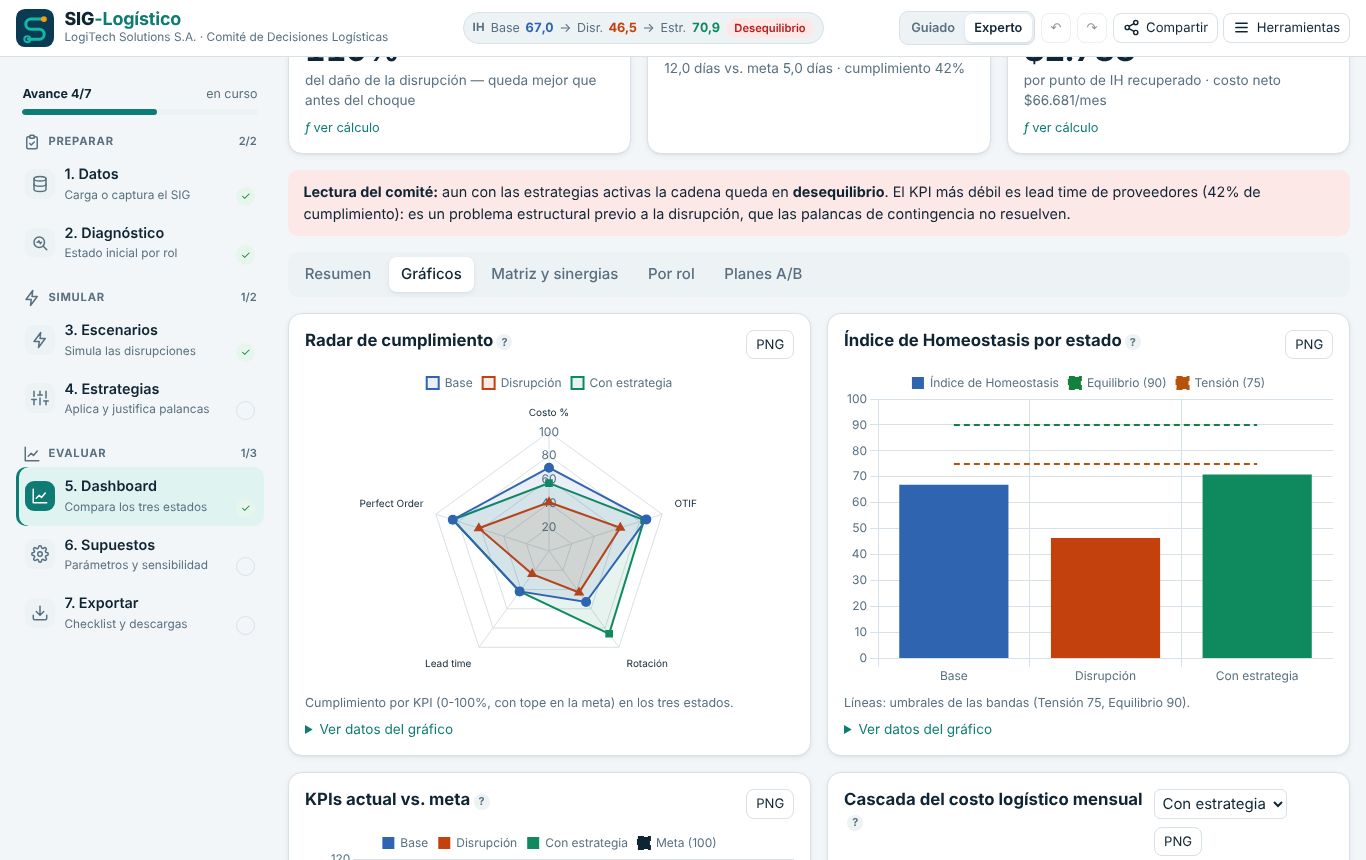Open help icon beside Radar de cumplimiento
This screenshot has width=1366, height=860.
coord(505,342)
